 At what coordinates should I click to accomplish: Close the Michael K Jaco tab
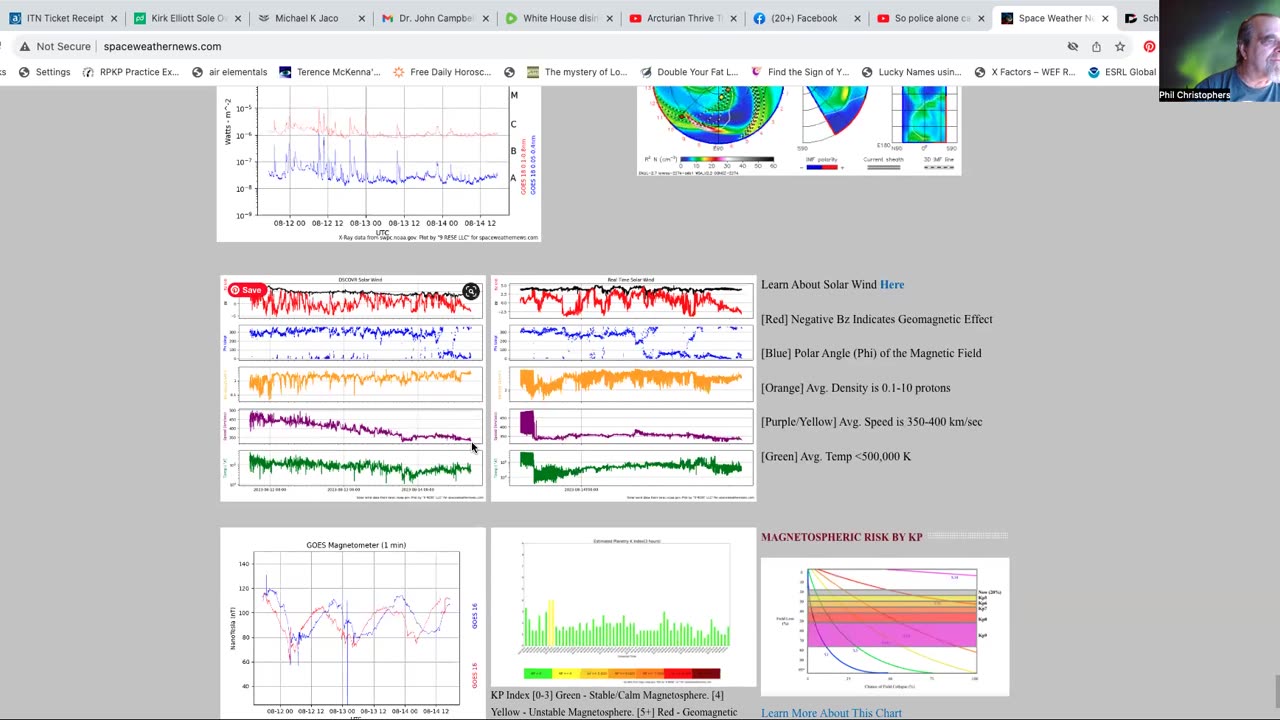pyautogui.click(x=361, y=18)
